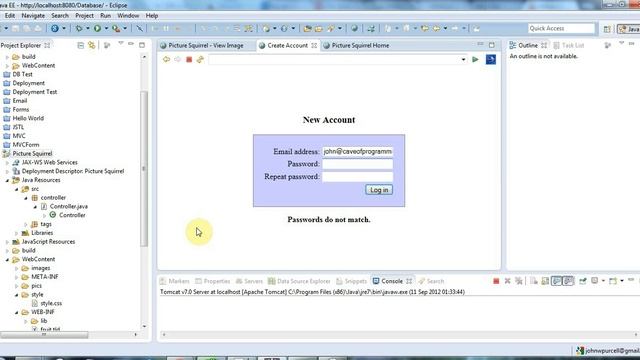This screenshot has width=640, height=360.
Task: Click Project Explorer horizontal scrollbar
Action: coord(44,335)
